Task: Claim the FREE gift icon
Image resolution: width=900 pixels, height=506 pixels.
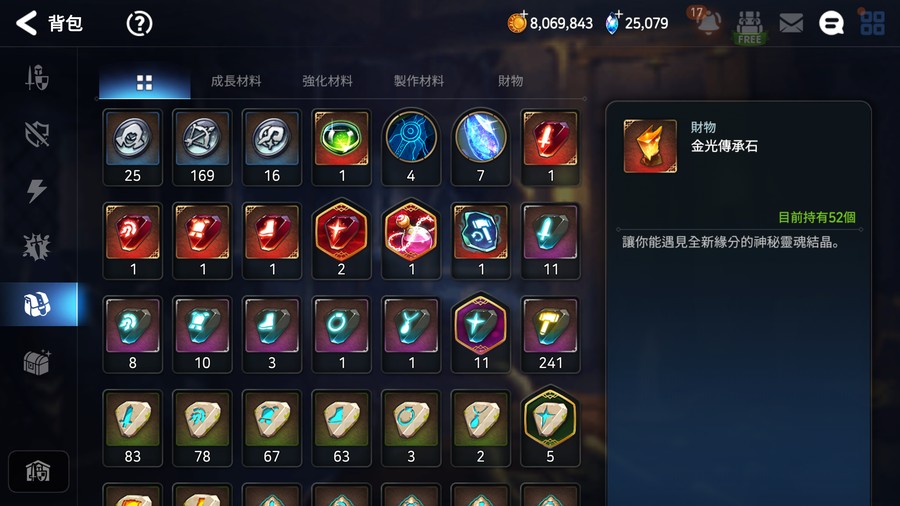Action: point(749,27)
